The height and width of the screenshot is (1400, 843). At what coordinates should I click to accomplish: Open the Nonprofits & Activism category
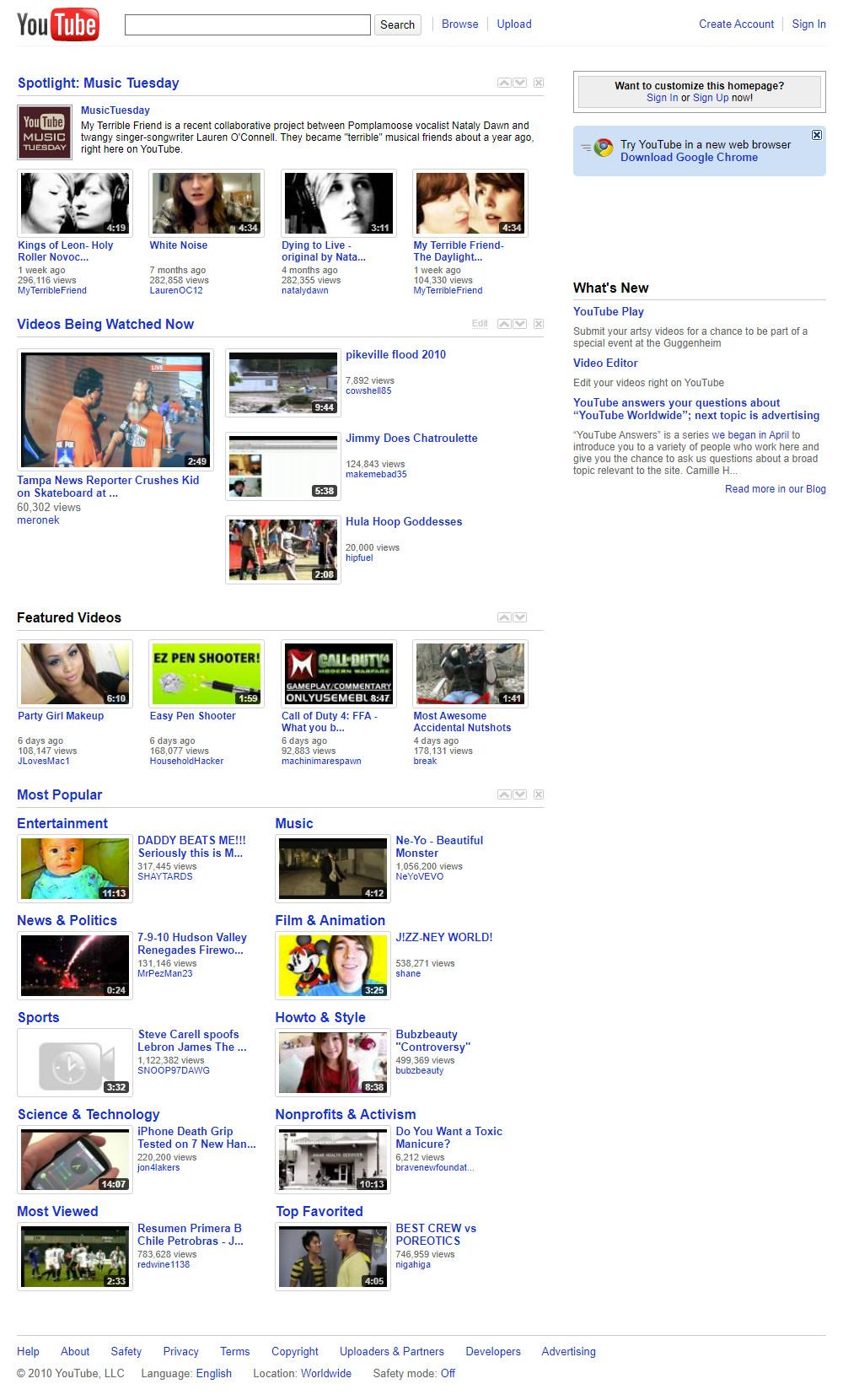[346, 1115]
